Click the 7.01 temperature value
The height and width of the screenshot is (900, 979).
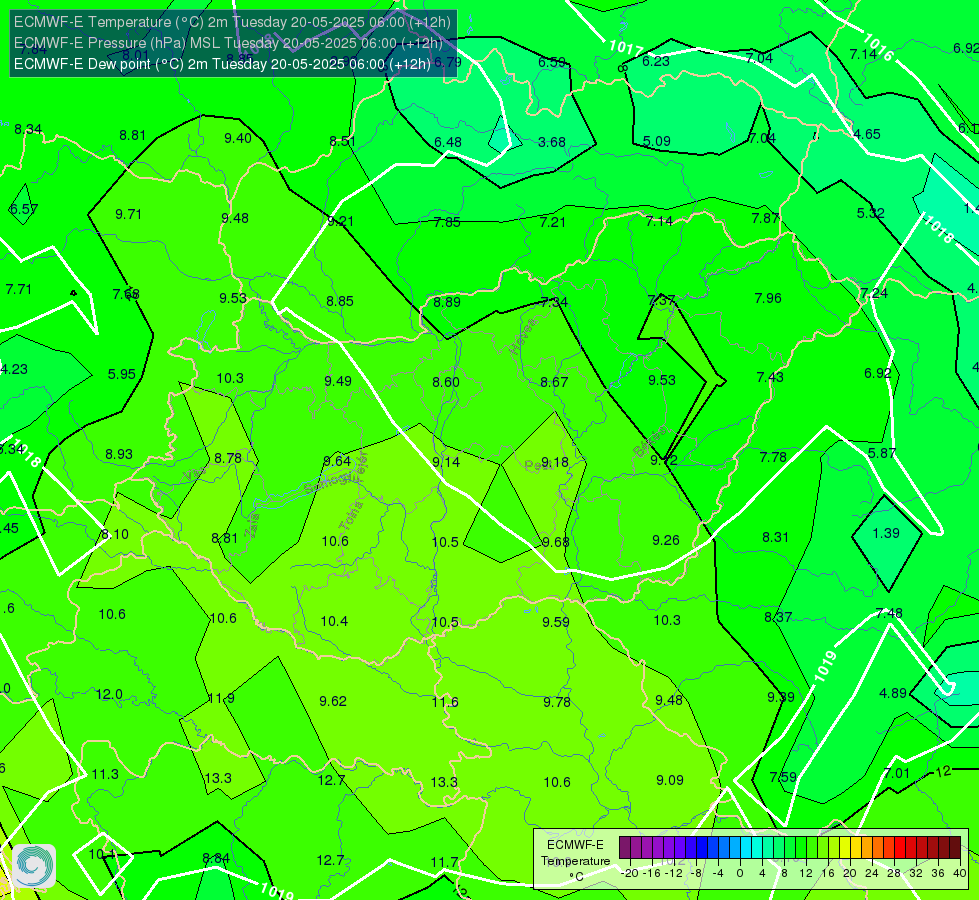897,773
